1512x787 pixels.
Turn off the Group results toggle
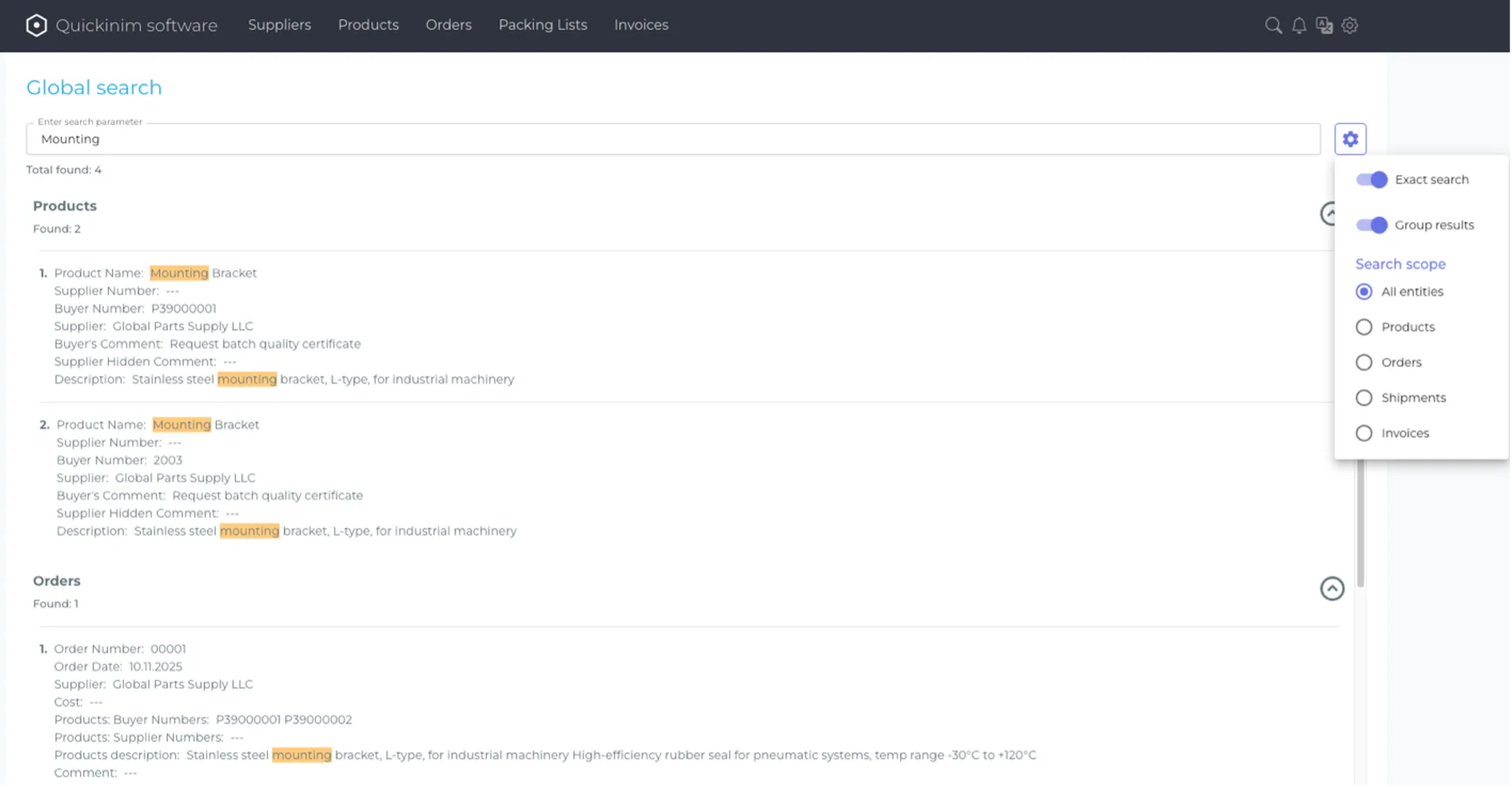pos(1371,225)
